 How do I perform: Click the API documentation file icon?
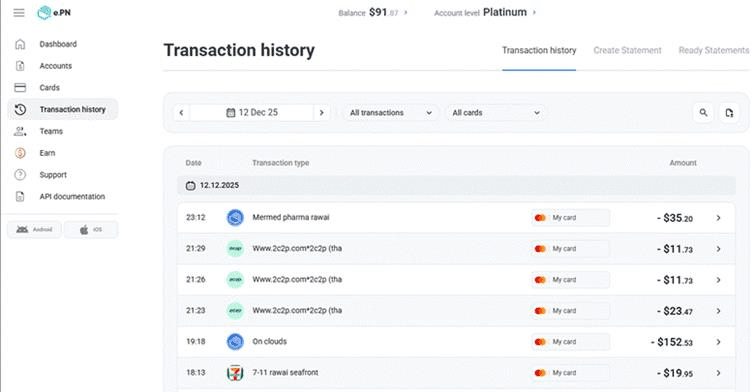click(20, 196)
